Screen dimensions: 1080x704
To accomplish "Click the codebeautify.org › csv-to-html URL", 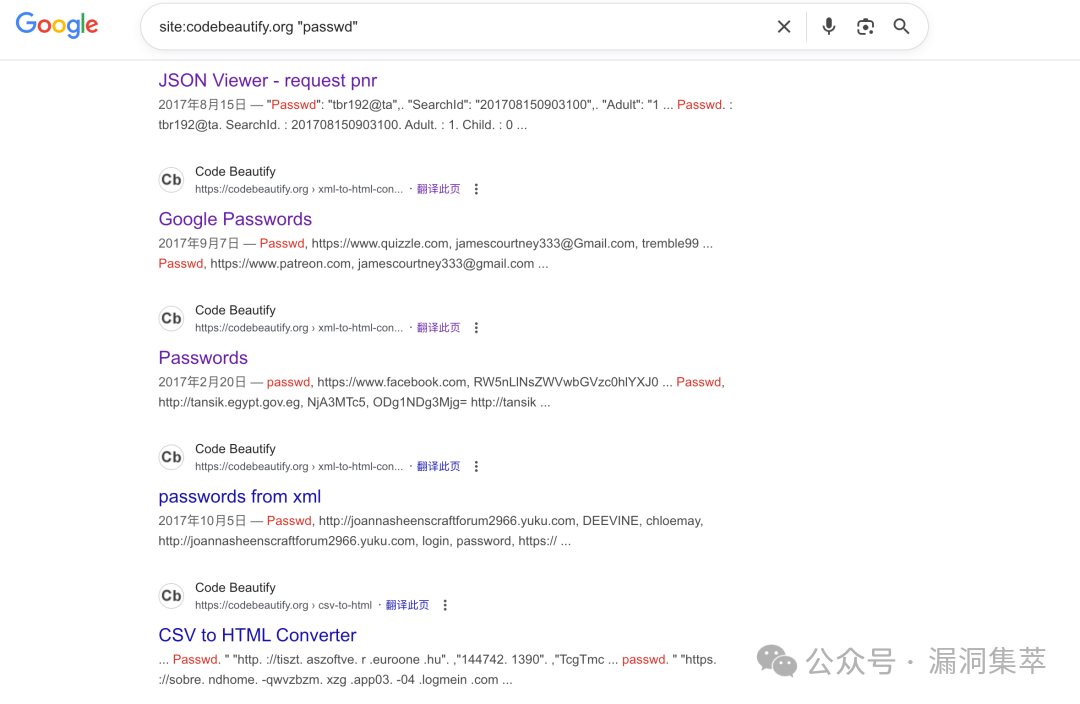I will pos(283,605).
